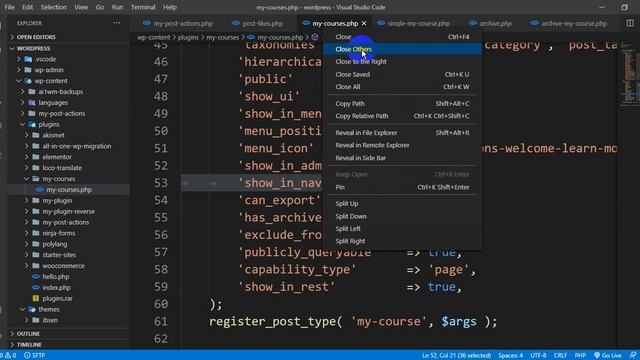Choose Close Saved option
This screenshot has height=360, width=640.
[402, 74]
